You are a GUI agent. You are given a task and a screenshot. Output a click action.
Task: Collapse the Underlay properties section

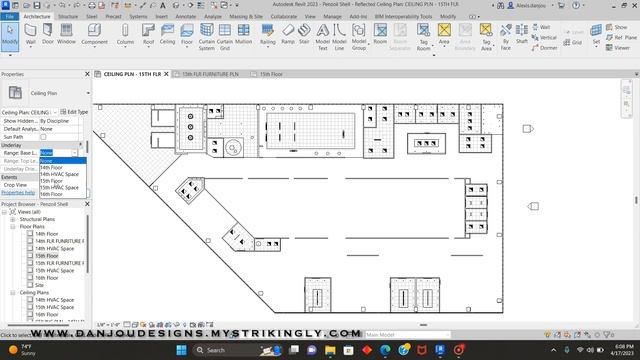80,145
